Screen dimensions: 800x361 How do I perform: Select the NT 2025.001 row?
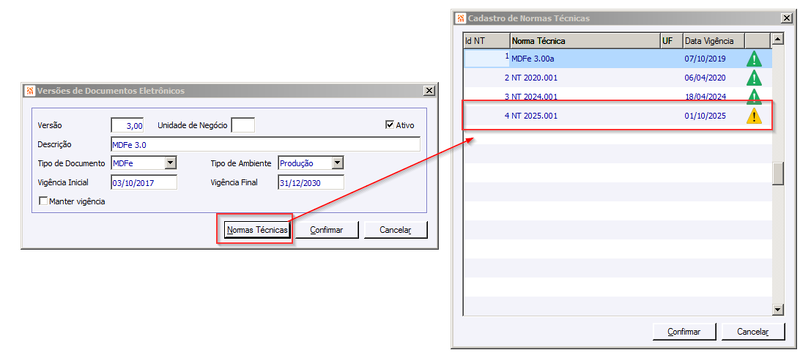pyautogui.click(x=617, y=116)
